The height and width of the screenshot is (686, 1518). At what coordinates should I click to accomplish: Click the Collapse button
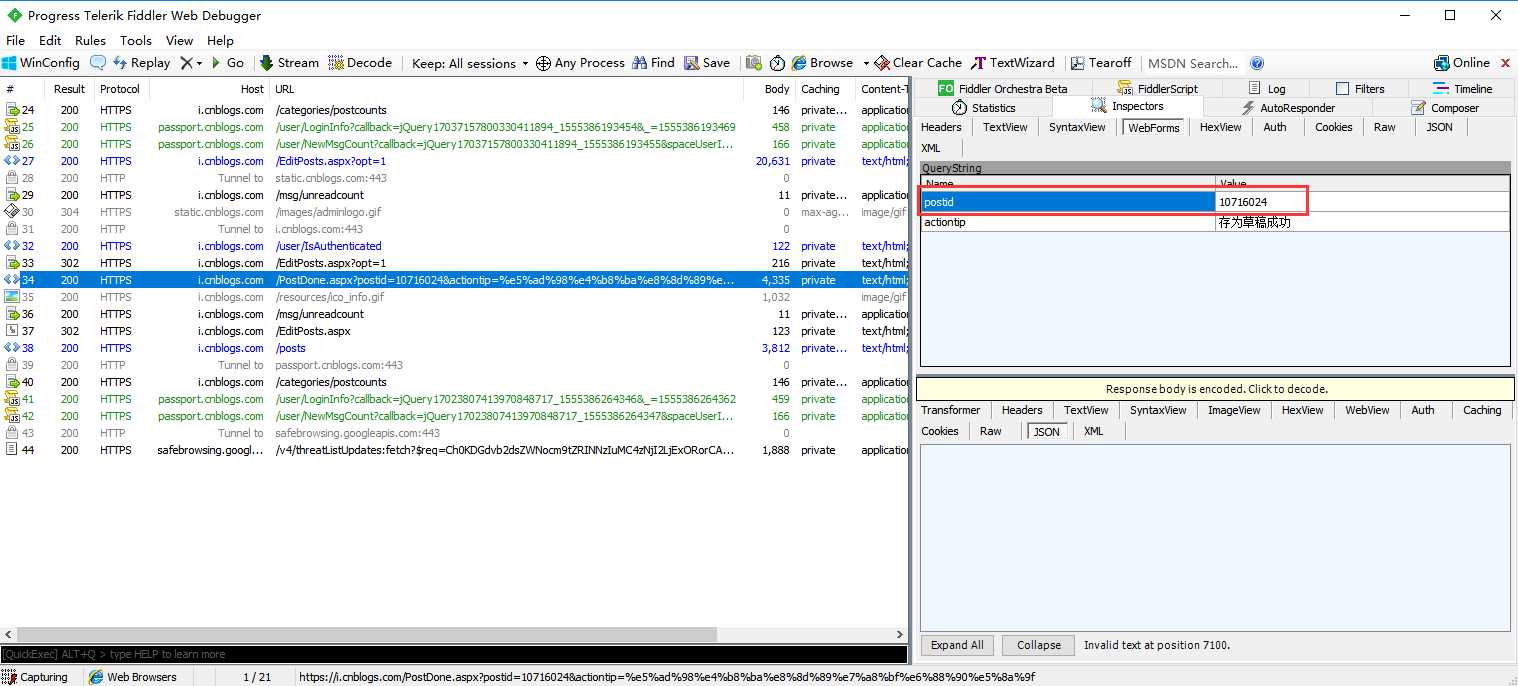coord(1038,645)
